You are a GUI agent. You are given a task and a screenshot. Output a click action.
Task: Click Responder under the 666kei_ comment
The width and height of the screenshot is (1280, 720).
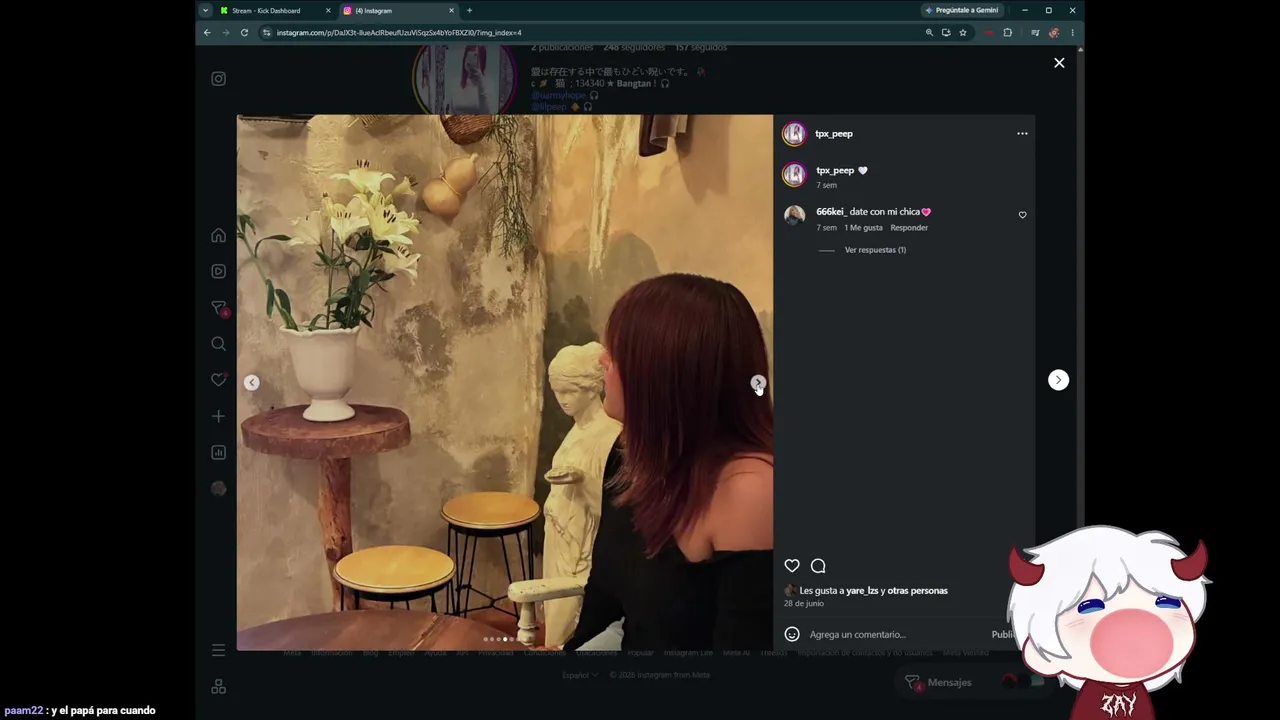(909, 228)
